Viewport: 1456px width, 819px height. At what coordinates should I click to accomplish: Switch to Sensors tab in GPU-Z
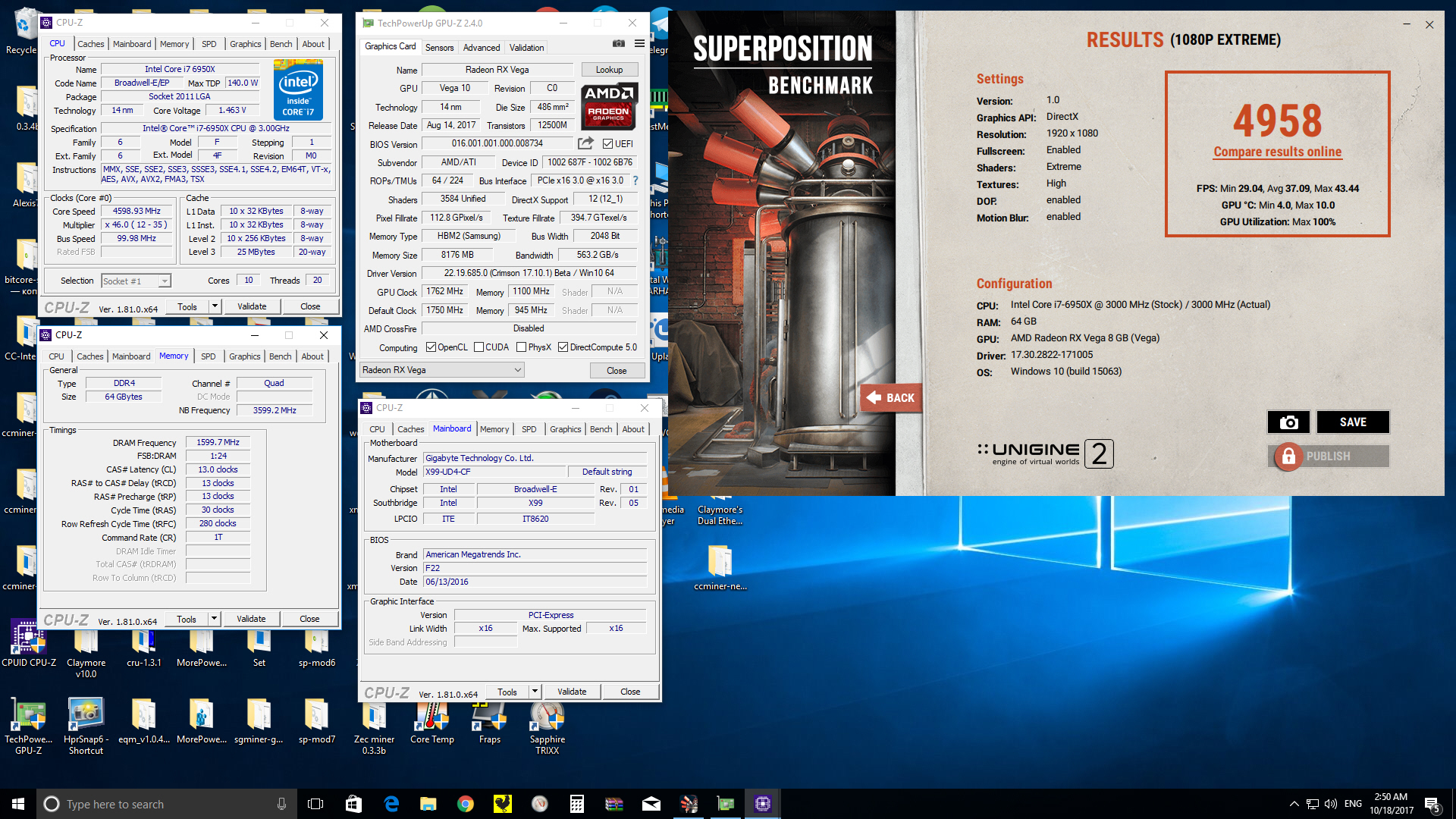pos(439,47)
